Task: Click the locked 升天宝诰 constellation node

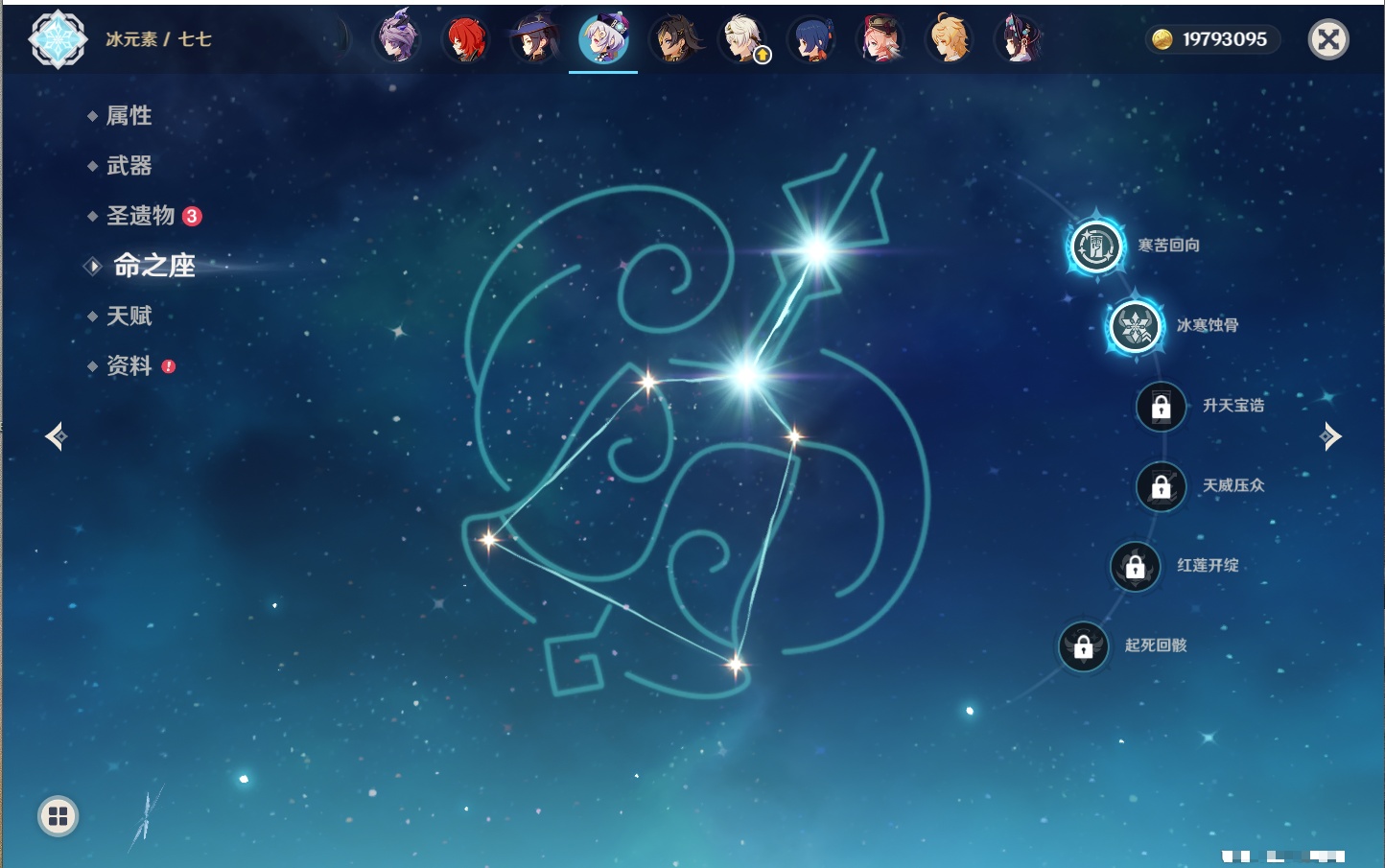Action: 1161,407
